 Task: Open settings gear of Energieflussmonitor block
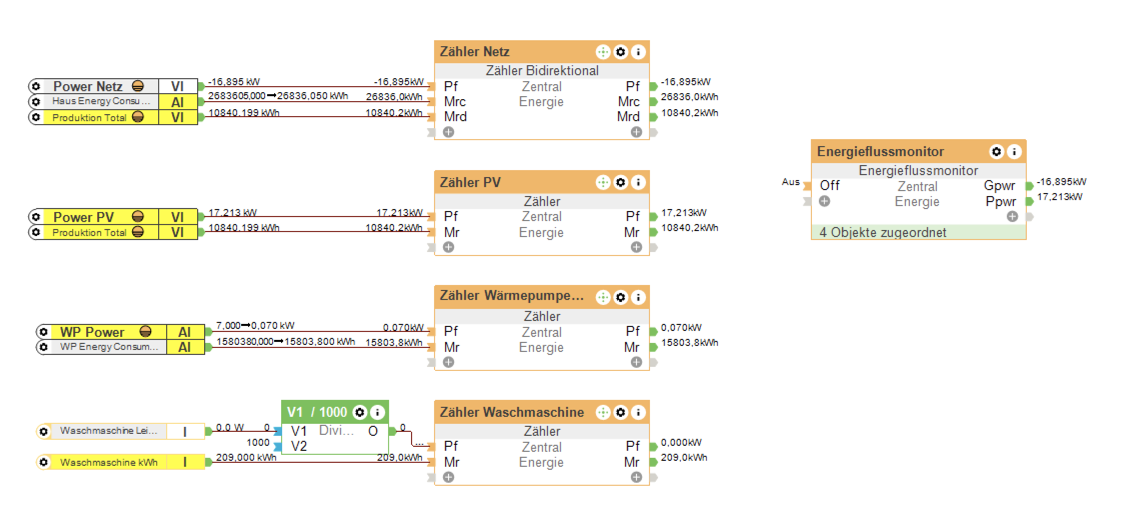coord(996,152)
